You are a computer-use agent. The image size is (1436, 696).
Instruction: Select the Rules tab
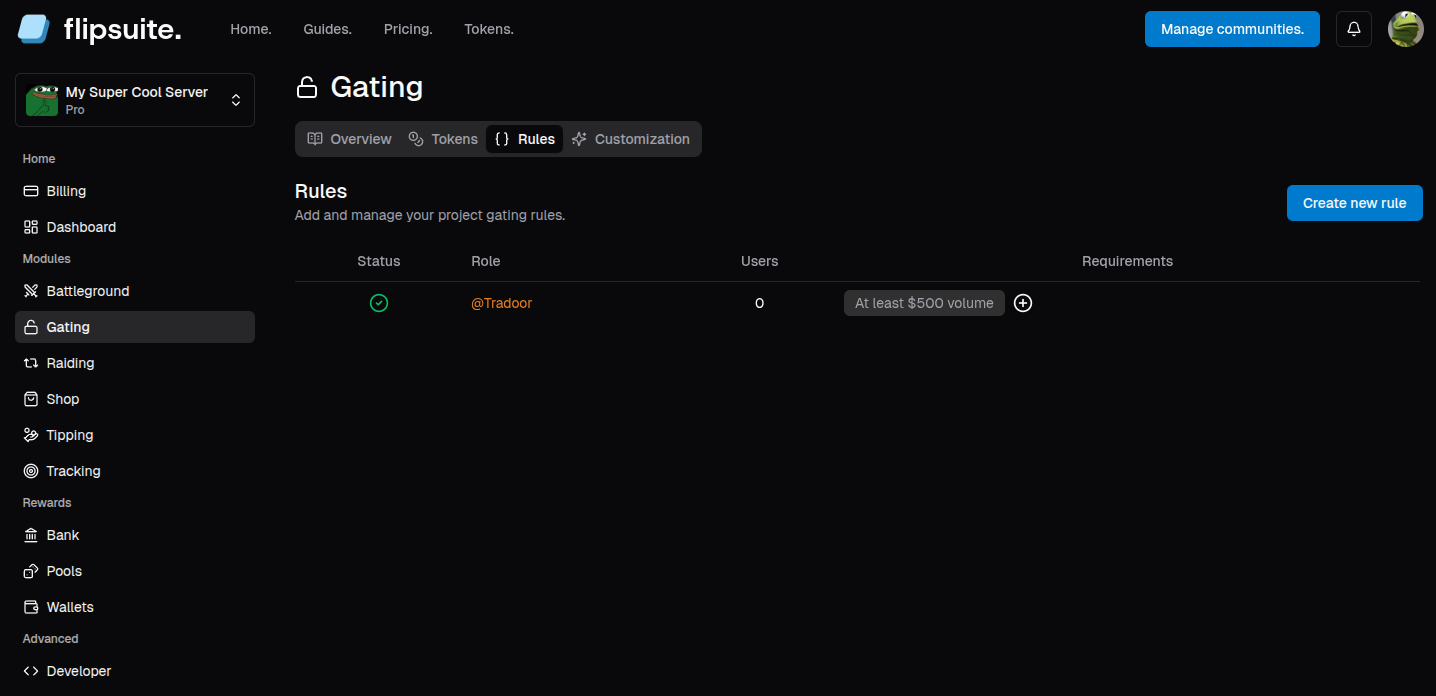pyautogui.click(x=525, y=139)
